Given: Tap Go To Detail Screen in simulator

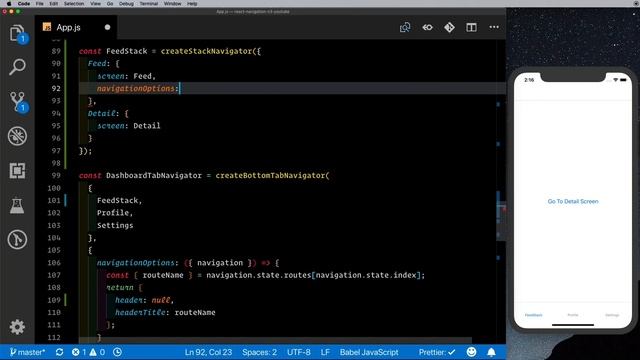Looking at the screenshot, I should (x=573, y=201).
